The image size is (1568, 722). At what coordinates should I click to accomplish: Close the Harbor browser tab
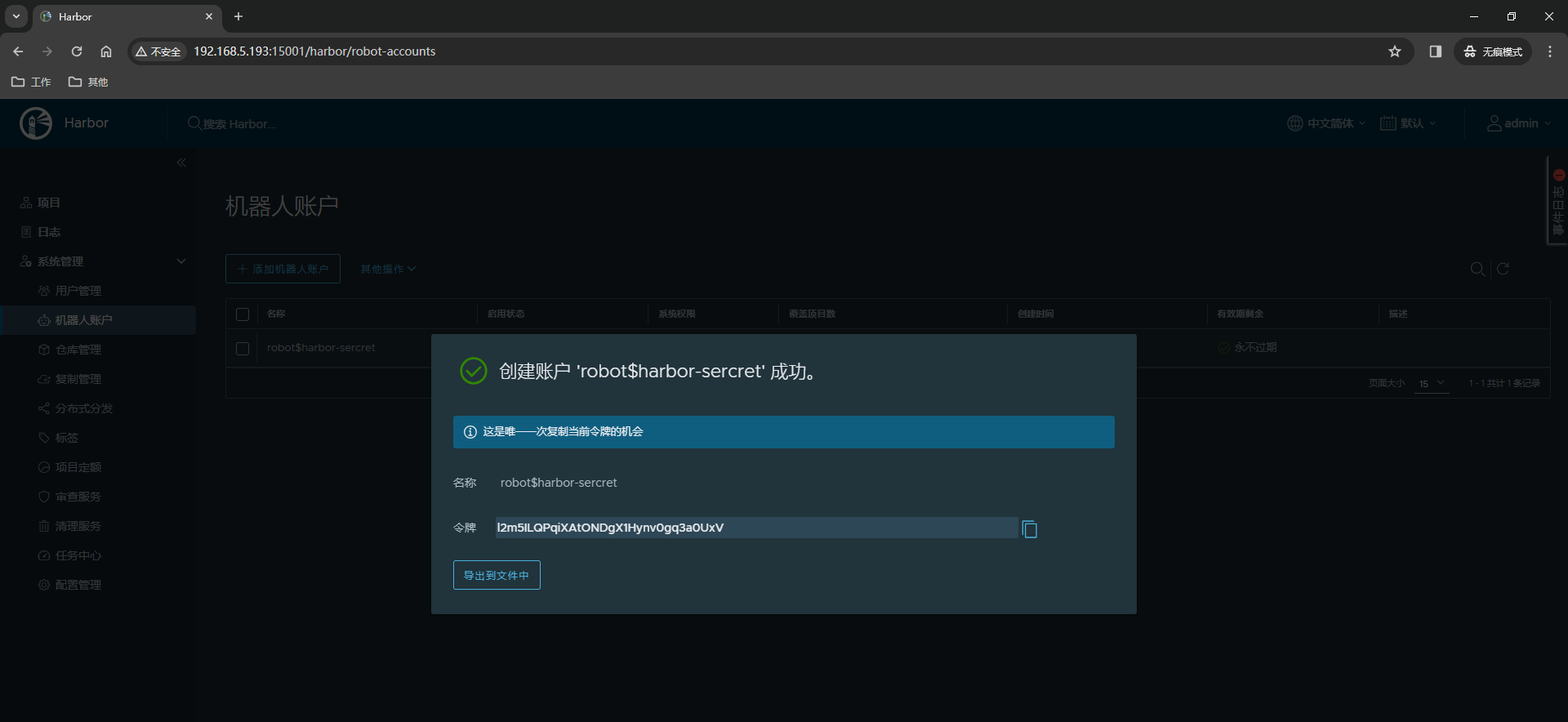tap(209, 16)
